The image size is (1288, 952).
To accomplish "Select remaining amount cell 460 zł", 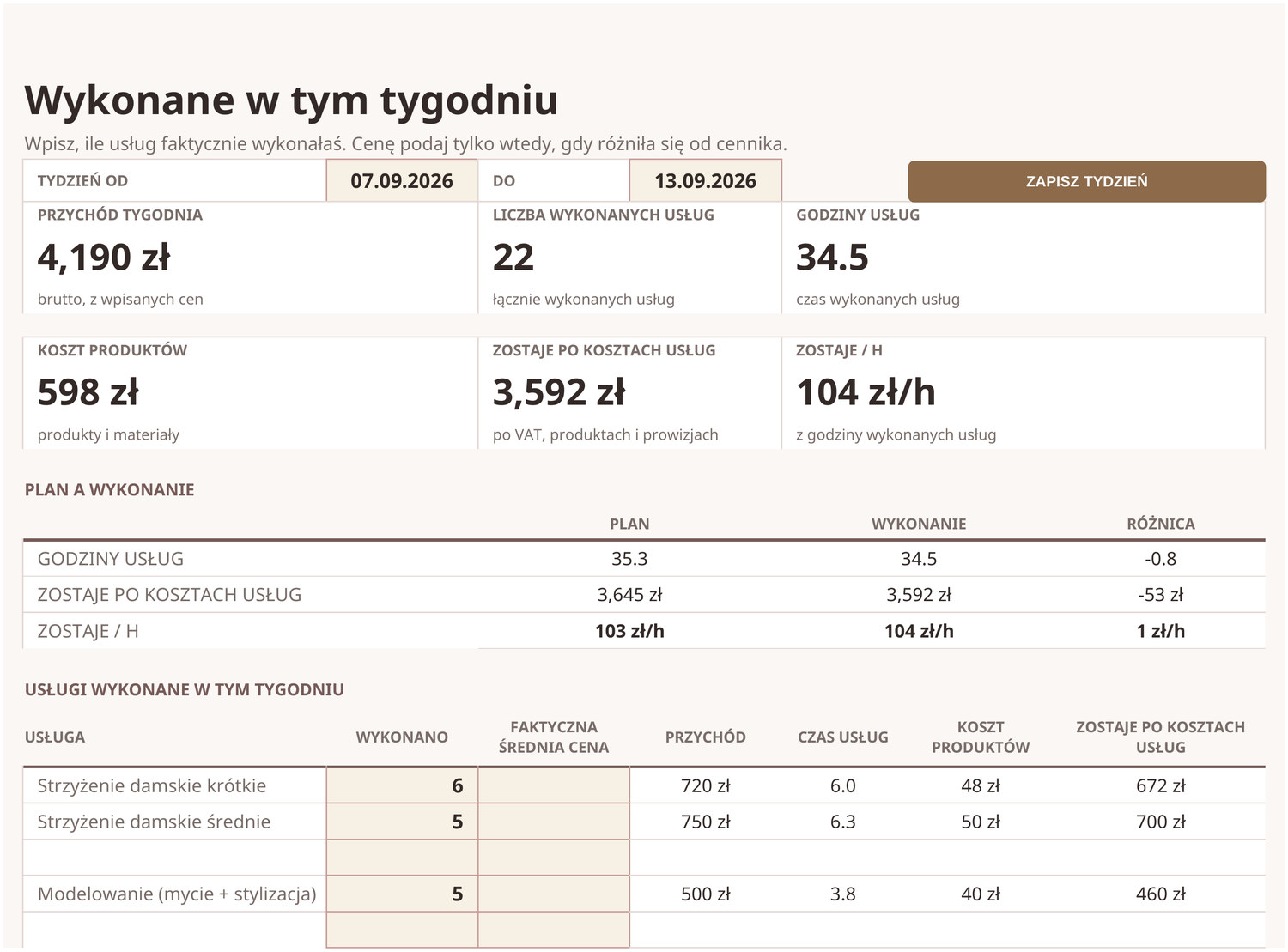I will 1161,894.
